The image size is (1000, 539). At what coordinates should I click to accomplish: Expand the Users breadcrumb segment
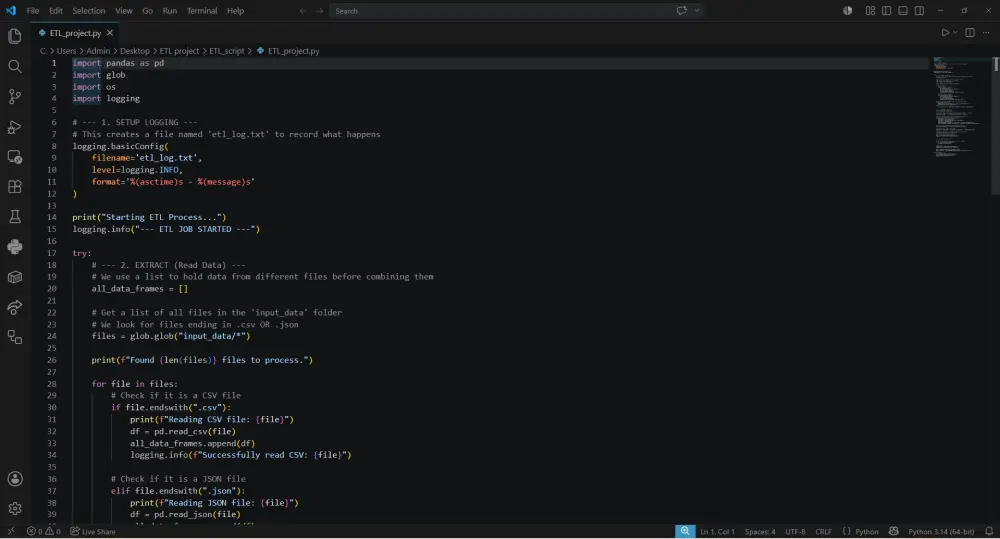(66, 50)
